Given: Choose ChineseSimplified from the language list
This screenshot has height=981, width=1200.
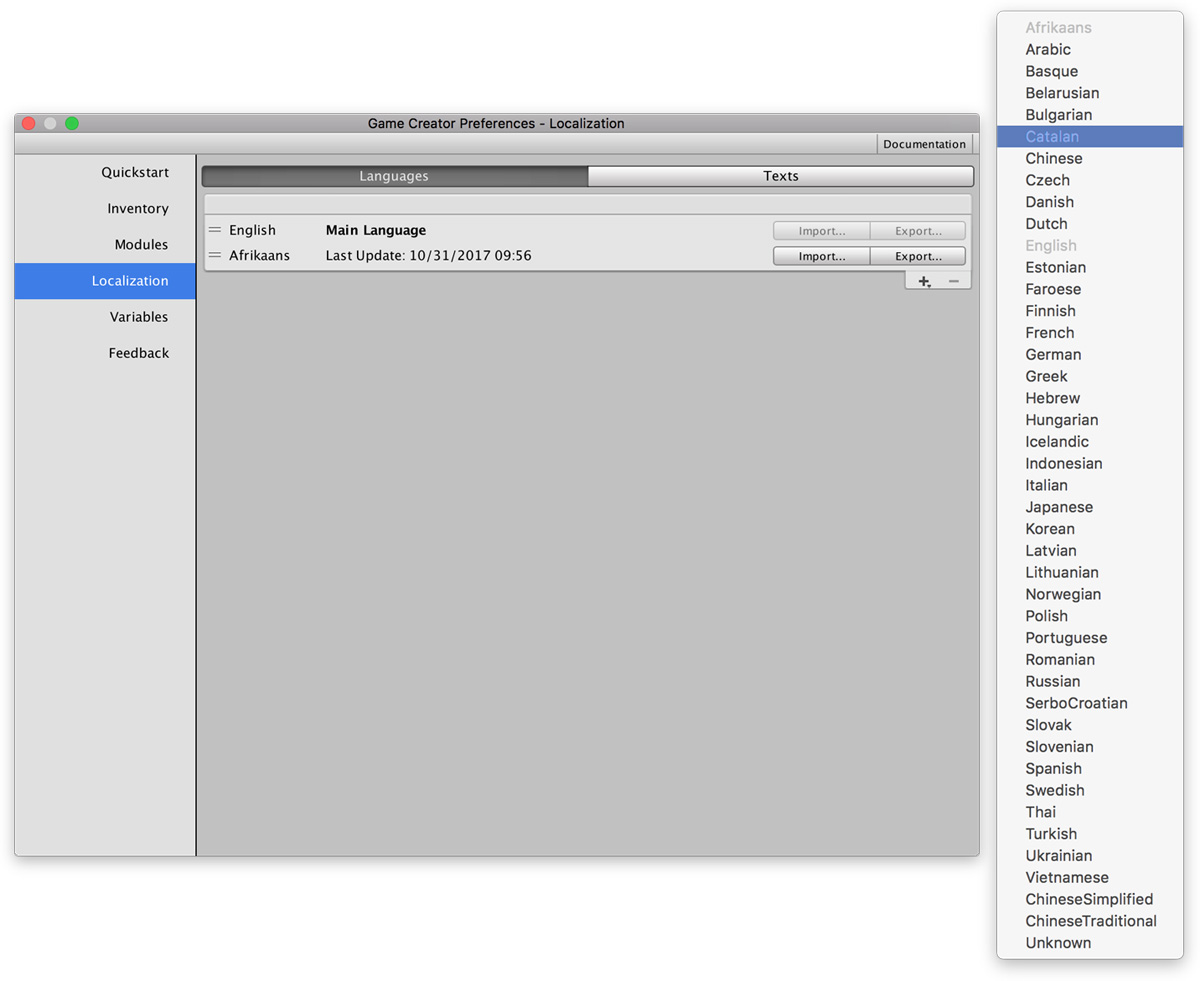Looking at the screenshot, I should pos(1090,900).
